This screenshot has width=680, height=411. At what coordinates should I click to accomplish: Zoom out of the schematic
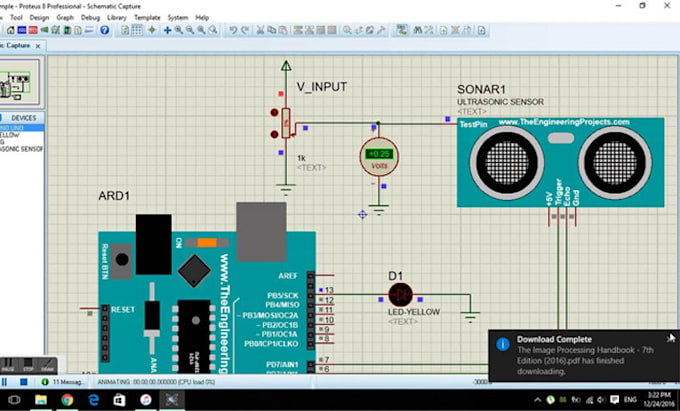pyautogui.click(x=190, y=30)
